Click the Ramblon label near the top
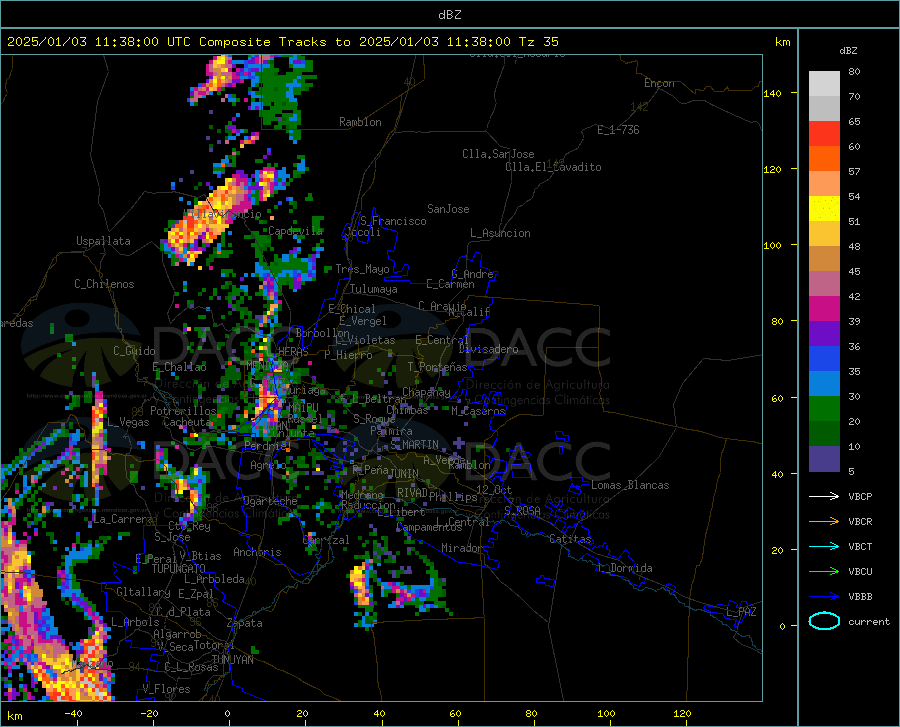Viewport: 900px width, 727px height. point(360,122)
